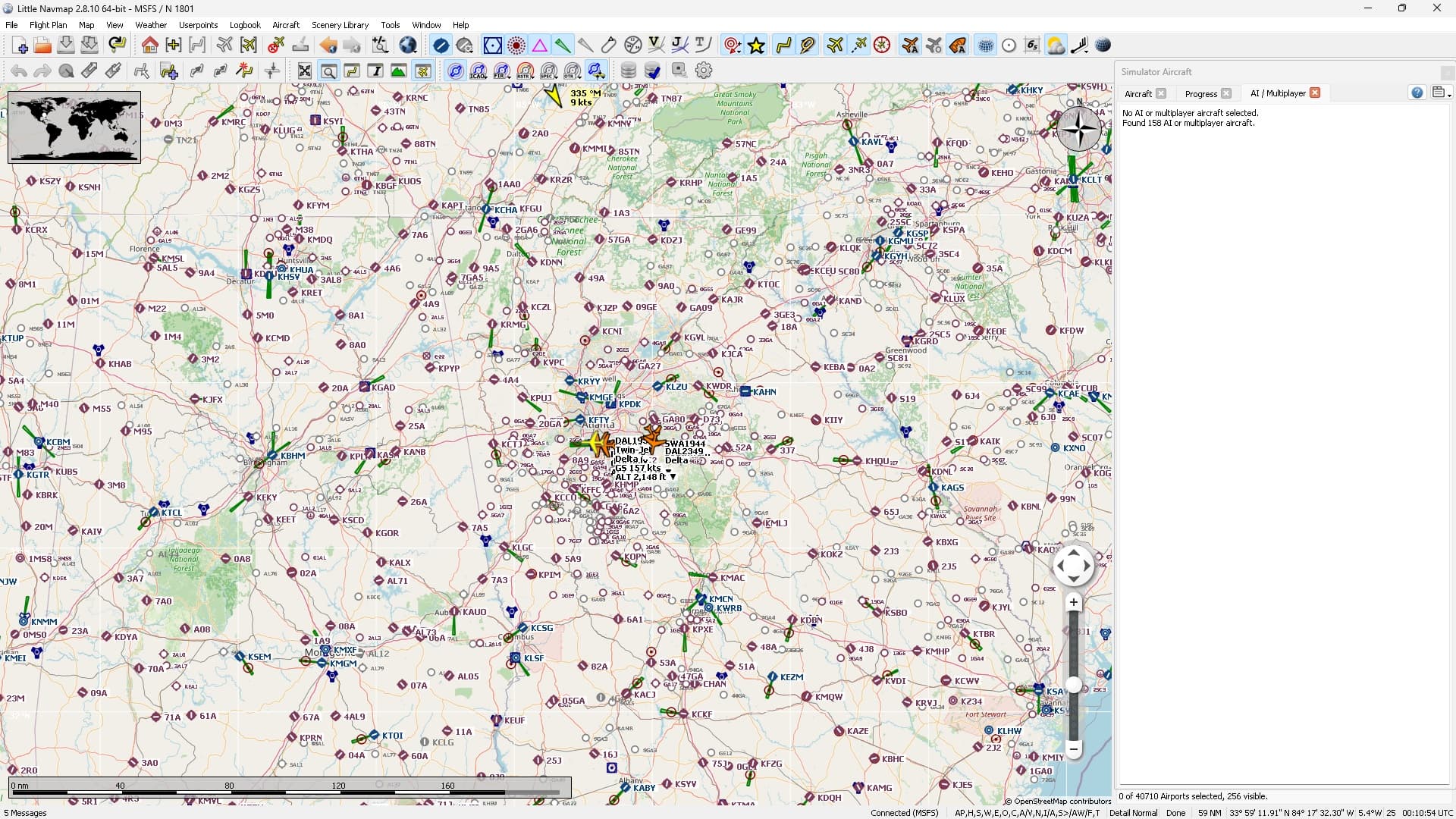The height and width of the screenshot is (819, 1456).
Task: Close the AI / Multiplayer tab
Action: [1315, 93]
